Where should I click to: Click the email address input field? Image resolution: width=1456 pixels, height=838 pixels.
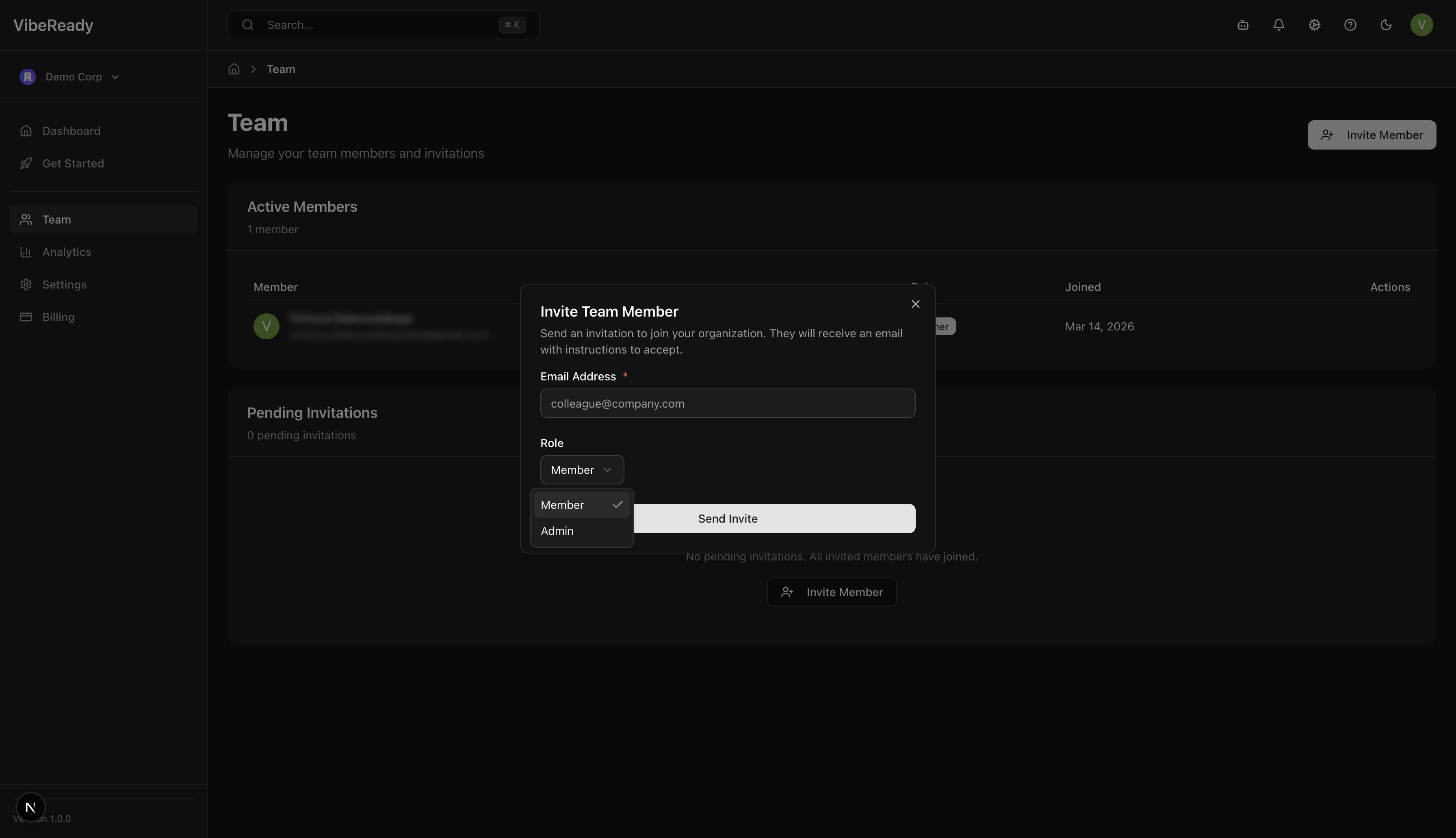[727, 403]
